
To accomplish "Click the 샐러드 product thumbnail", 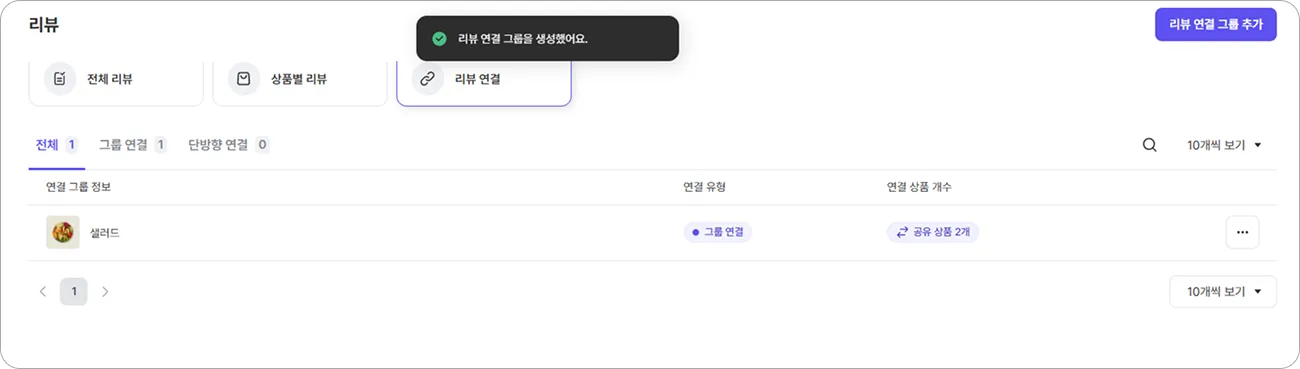I will tap(63, 232).
